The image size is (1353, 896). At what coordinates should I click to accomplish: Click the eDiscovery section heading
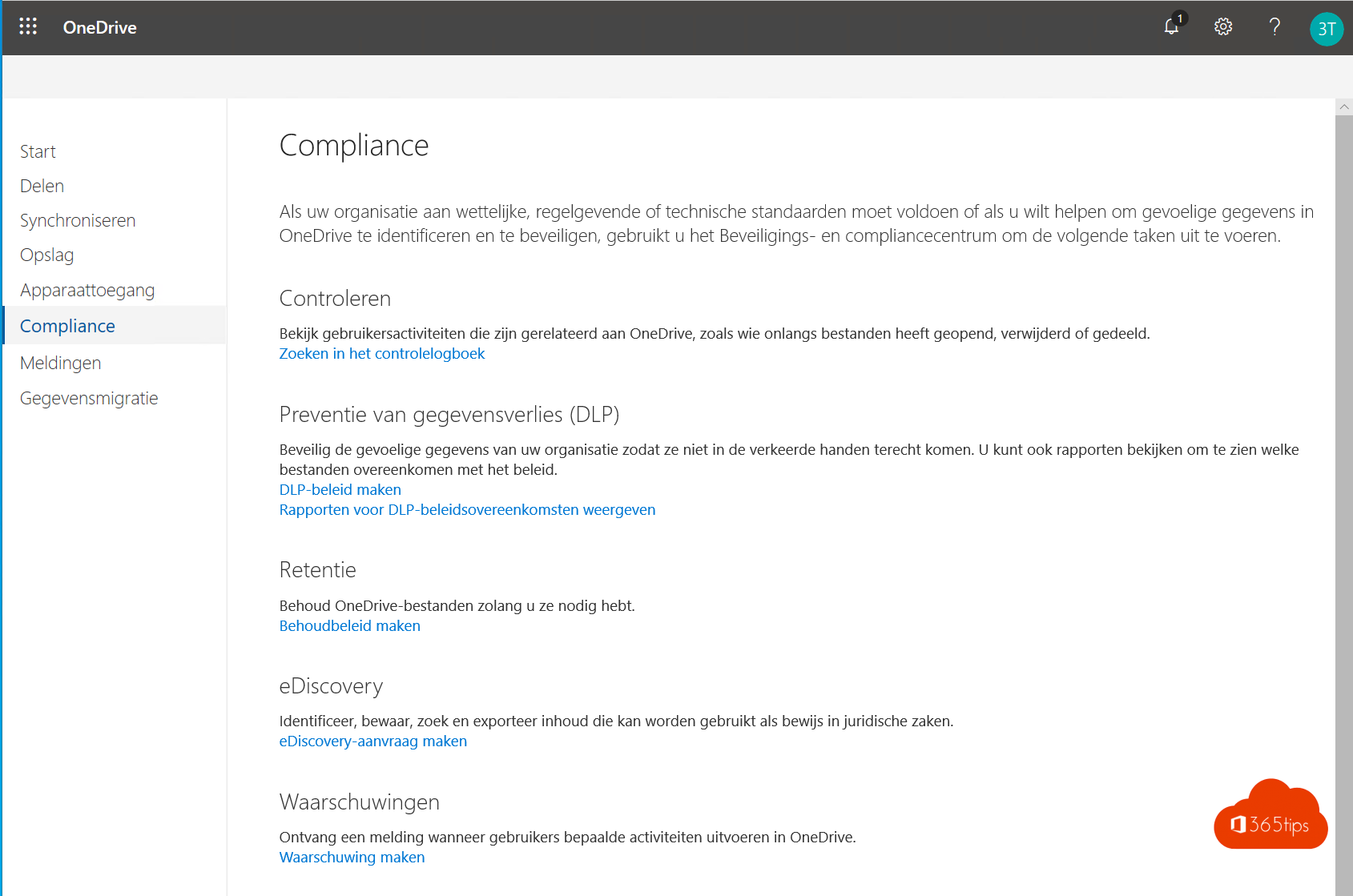tap(331, 686)
